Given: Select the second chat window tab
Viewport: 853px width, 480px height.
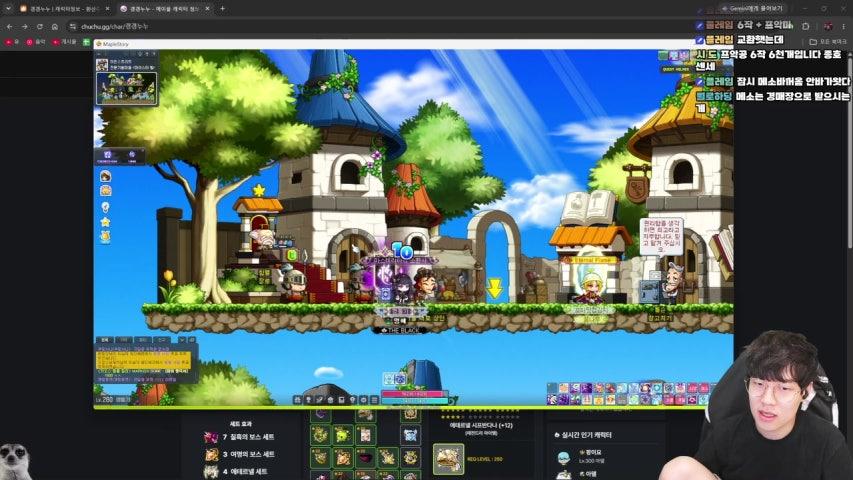Looking at the screenshot, I should (x=123, y=340).
